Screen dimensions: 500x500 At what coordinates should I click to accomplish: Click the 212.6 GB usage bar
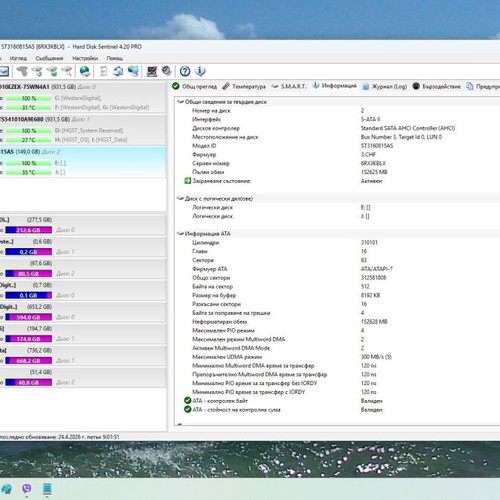click(x=29, y=230)
